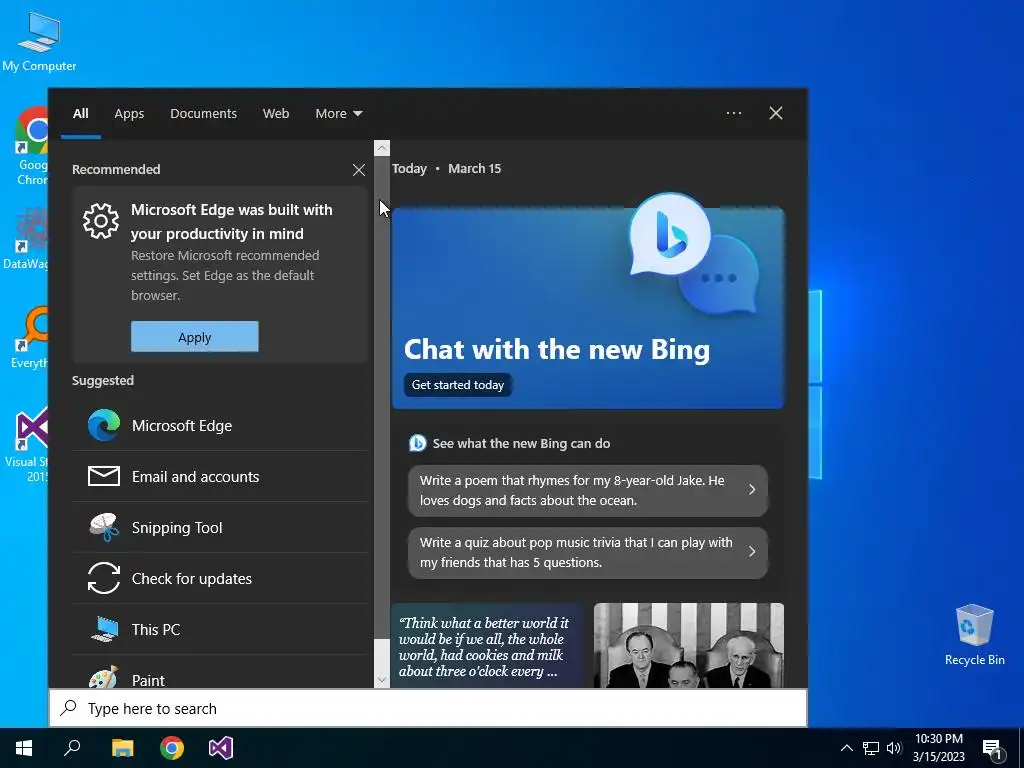This screenshot has height=768, width=1024.
Task: Show hidden system tray icons
Action: tap(846, 748)
